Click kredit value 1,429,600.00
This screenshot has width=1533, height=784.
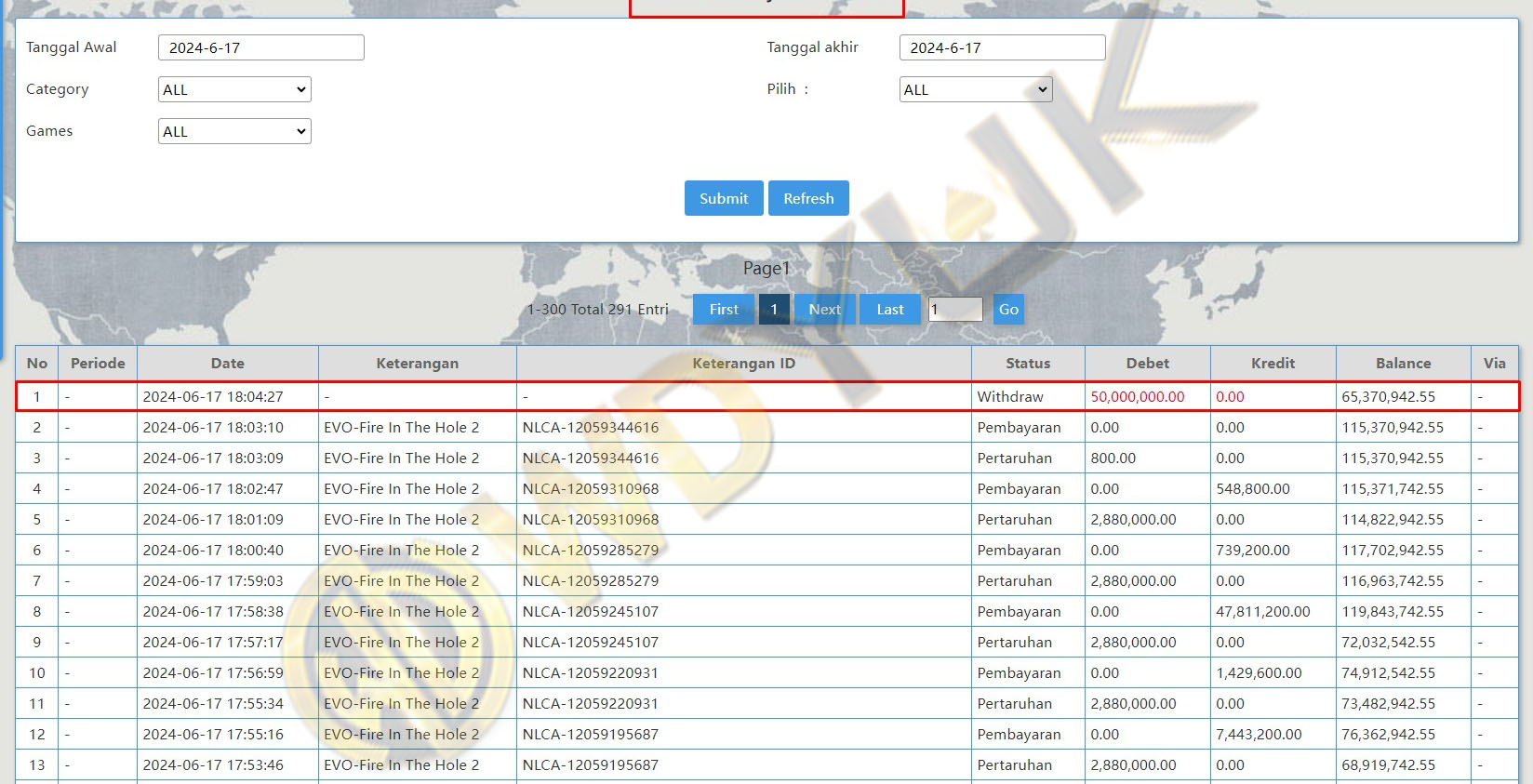click(1259, 672)
